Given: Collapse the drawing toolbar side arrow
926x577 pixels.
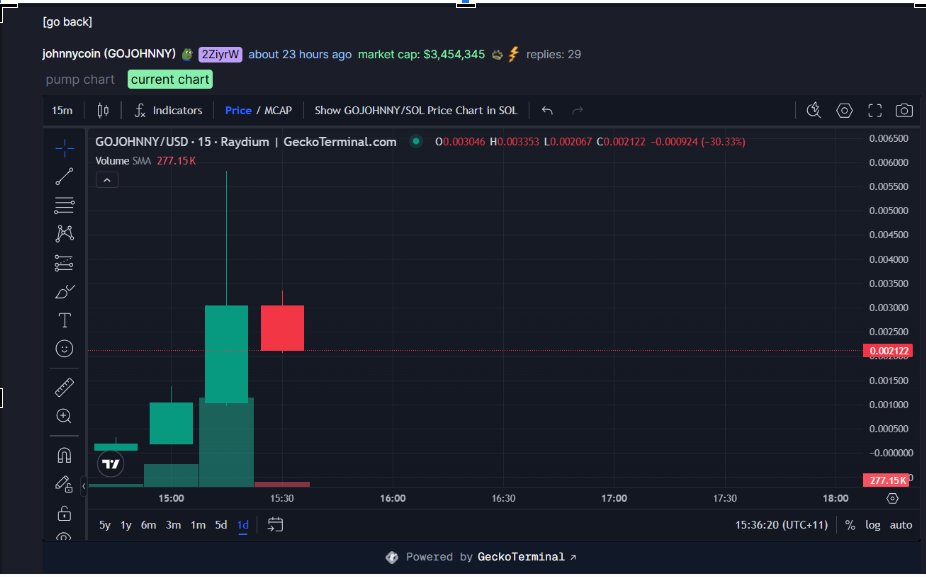Looking at the screenshot, I should coord(84,486).
